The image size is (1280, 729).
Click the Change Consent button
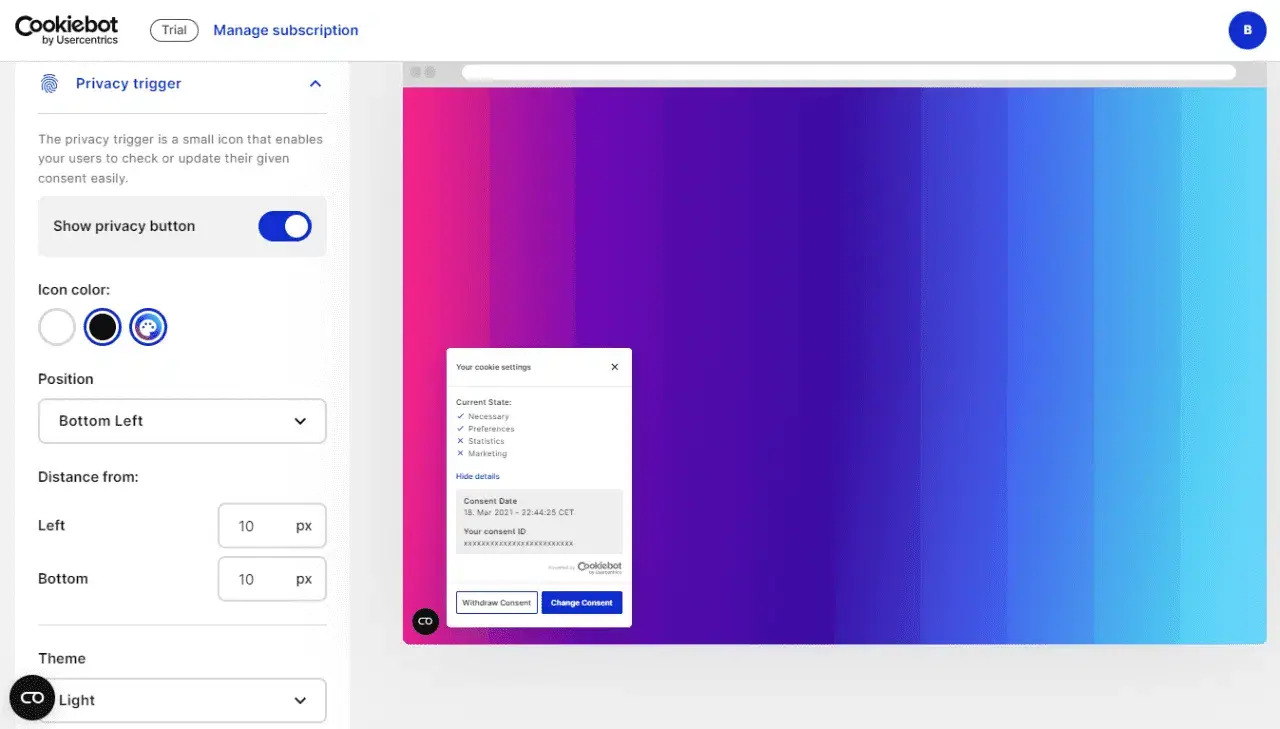pyautogui.click(x=582, y=602)
